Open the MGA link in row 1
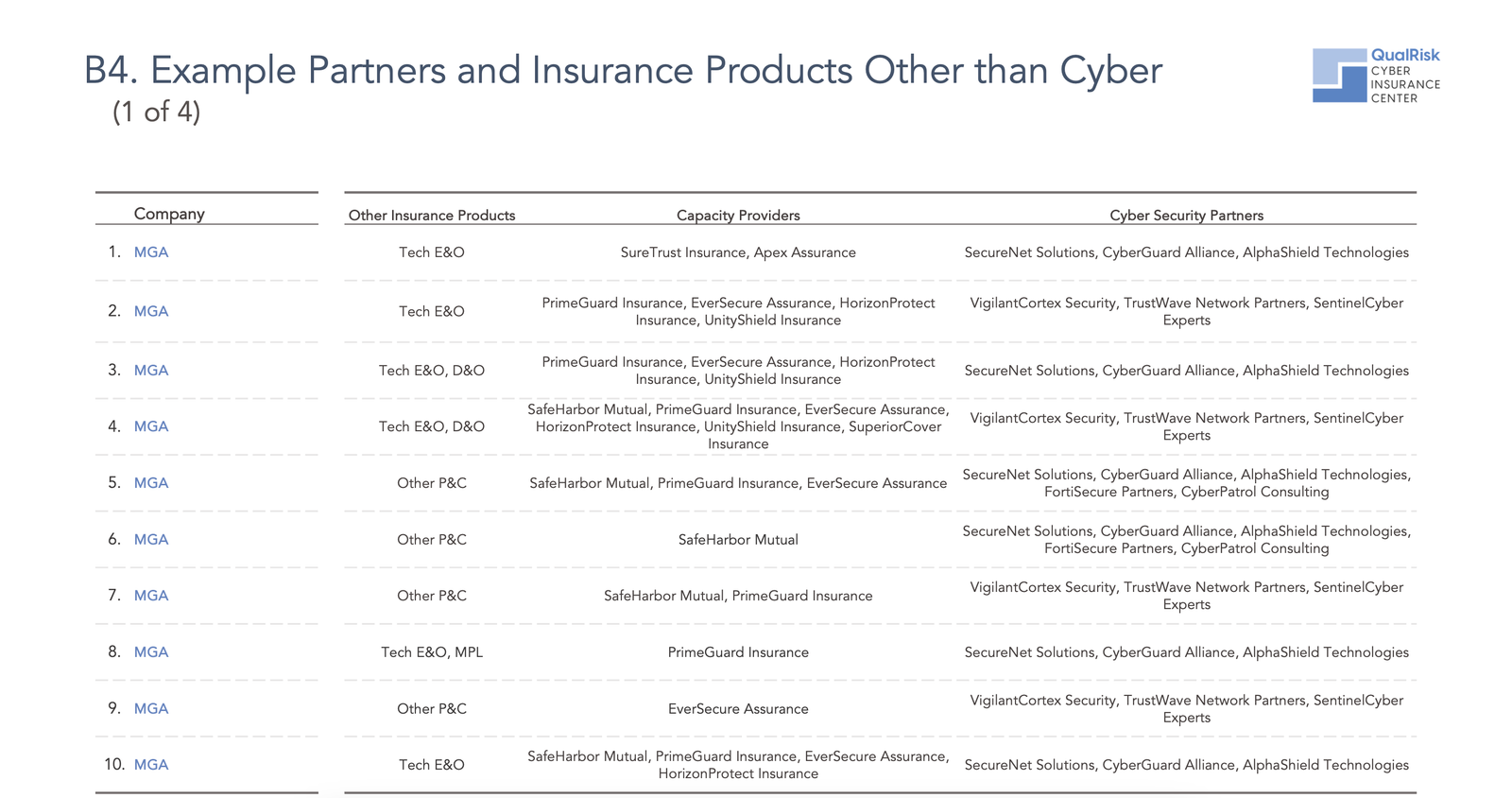This screenshot has height=798, width=1512. [151, 252]
